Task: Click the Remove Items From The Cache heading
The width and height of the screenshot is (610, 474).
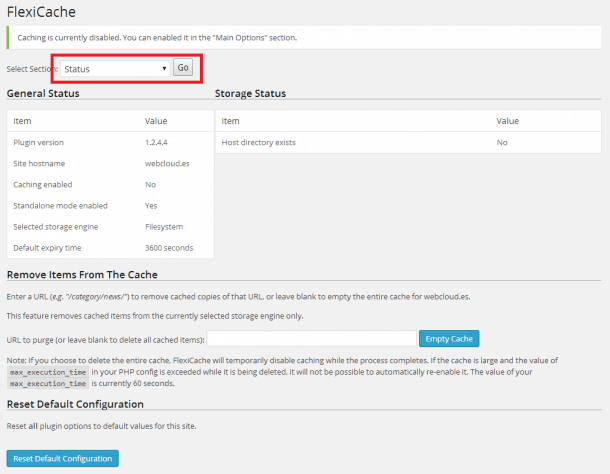Action: pyautogui.click(x=82, y=274)
